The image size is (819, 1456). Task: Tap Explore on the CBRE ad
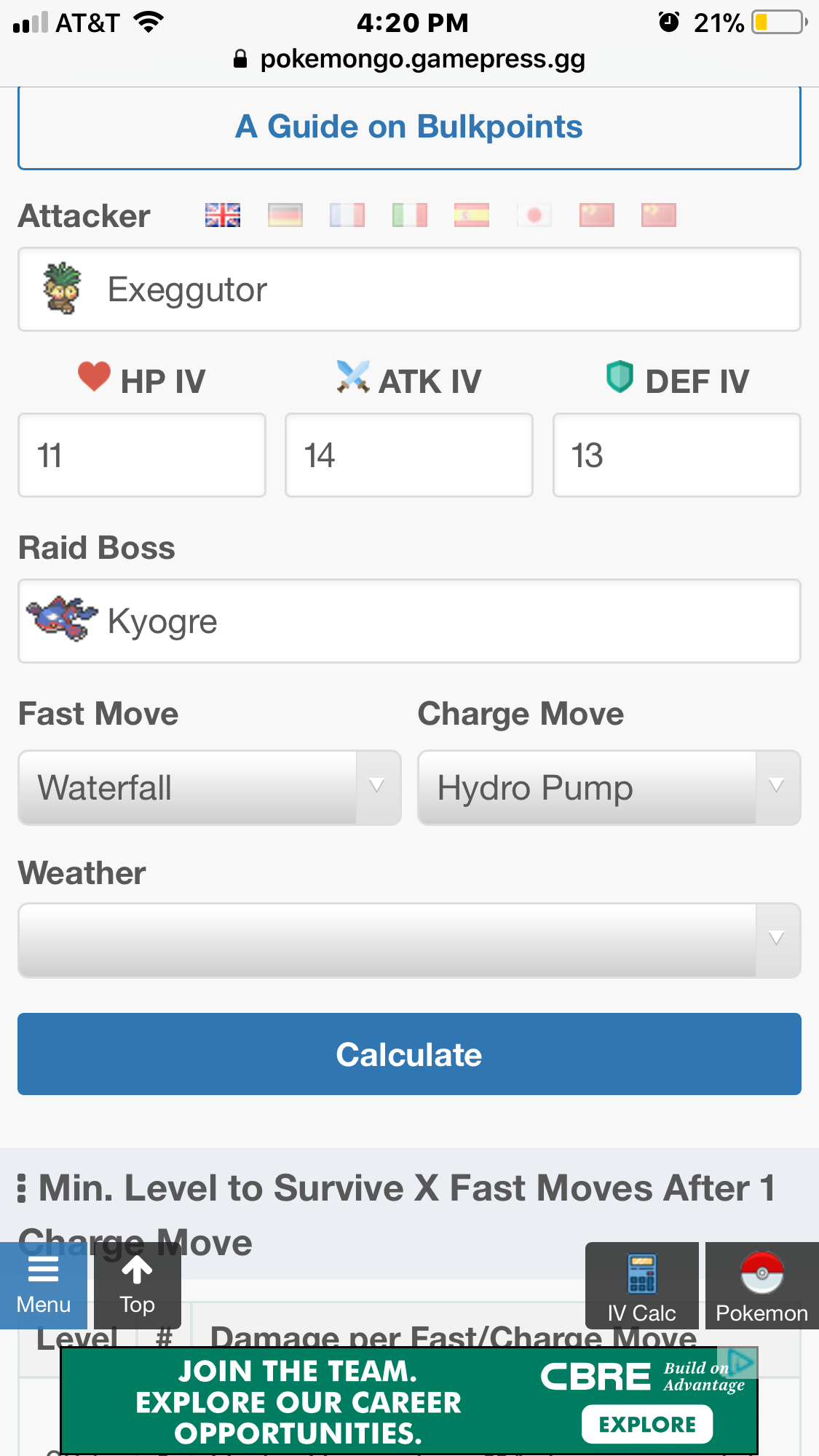tap(647, 1424)
